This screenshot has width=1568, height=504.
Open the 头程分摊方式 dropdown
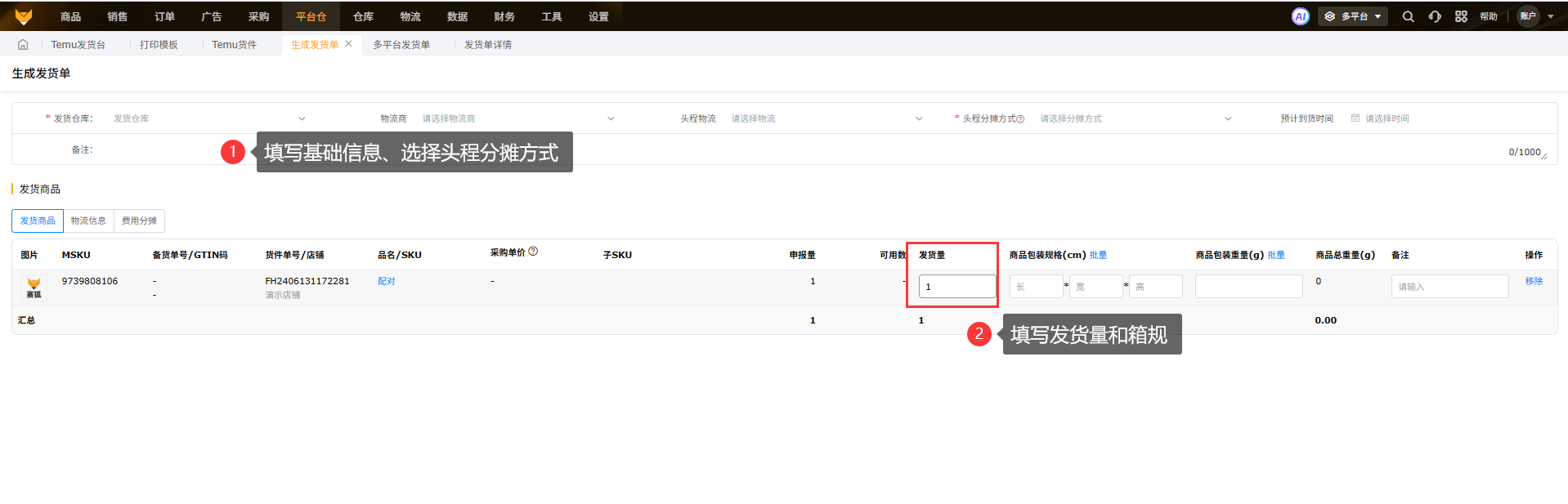tap(1136, 118)
